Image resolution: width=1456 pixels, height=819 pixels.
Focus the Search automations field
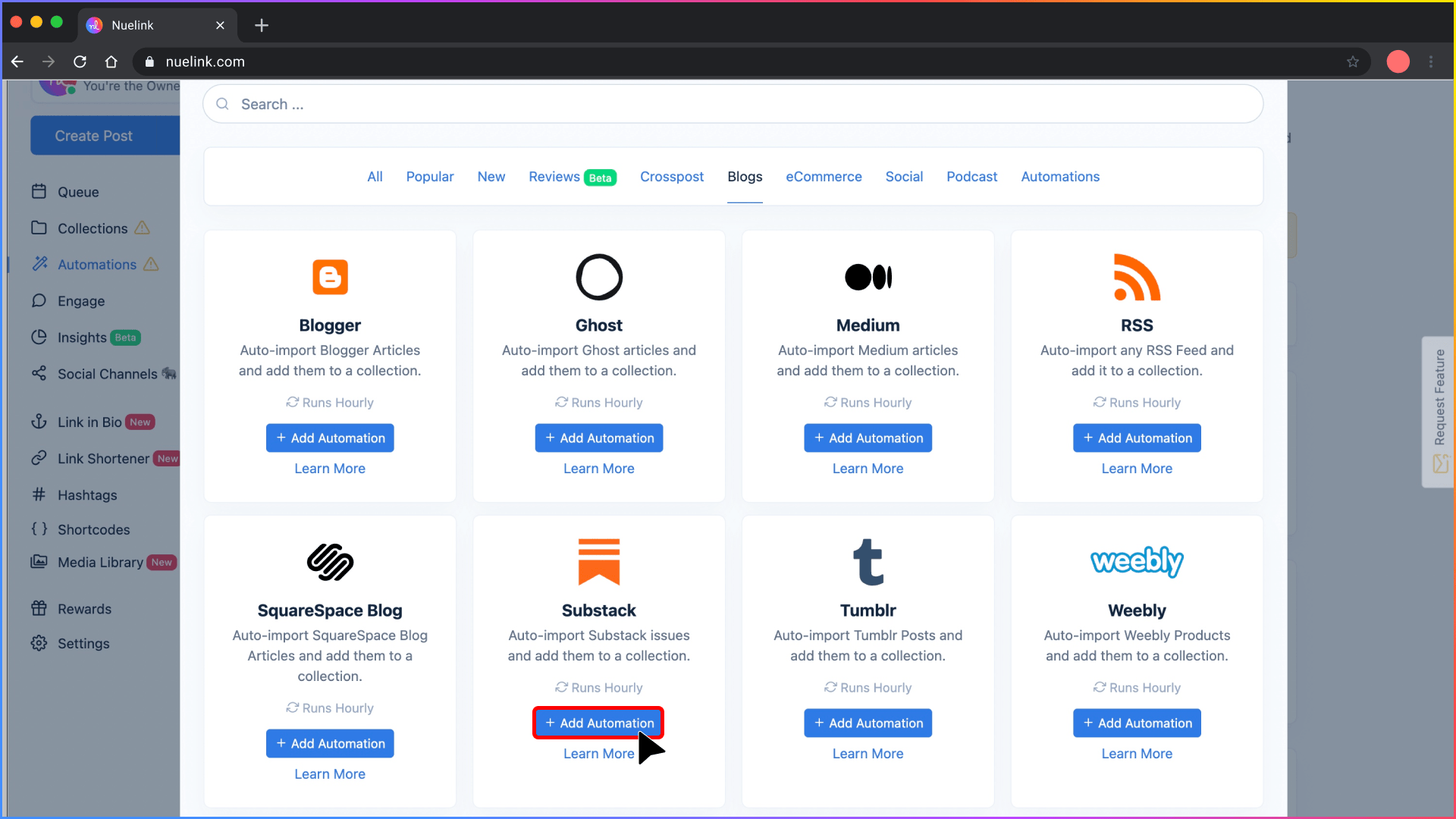733,104
